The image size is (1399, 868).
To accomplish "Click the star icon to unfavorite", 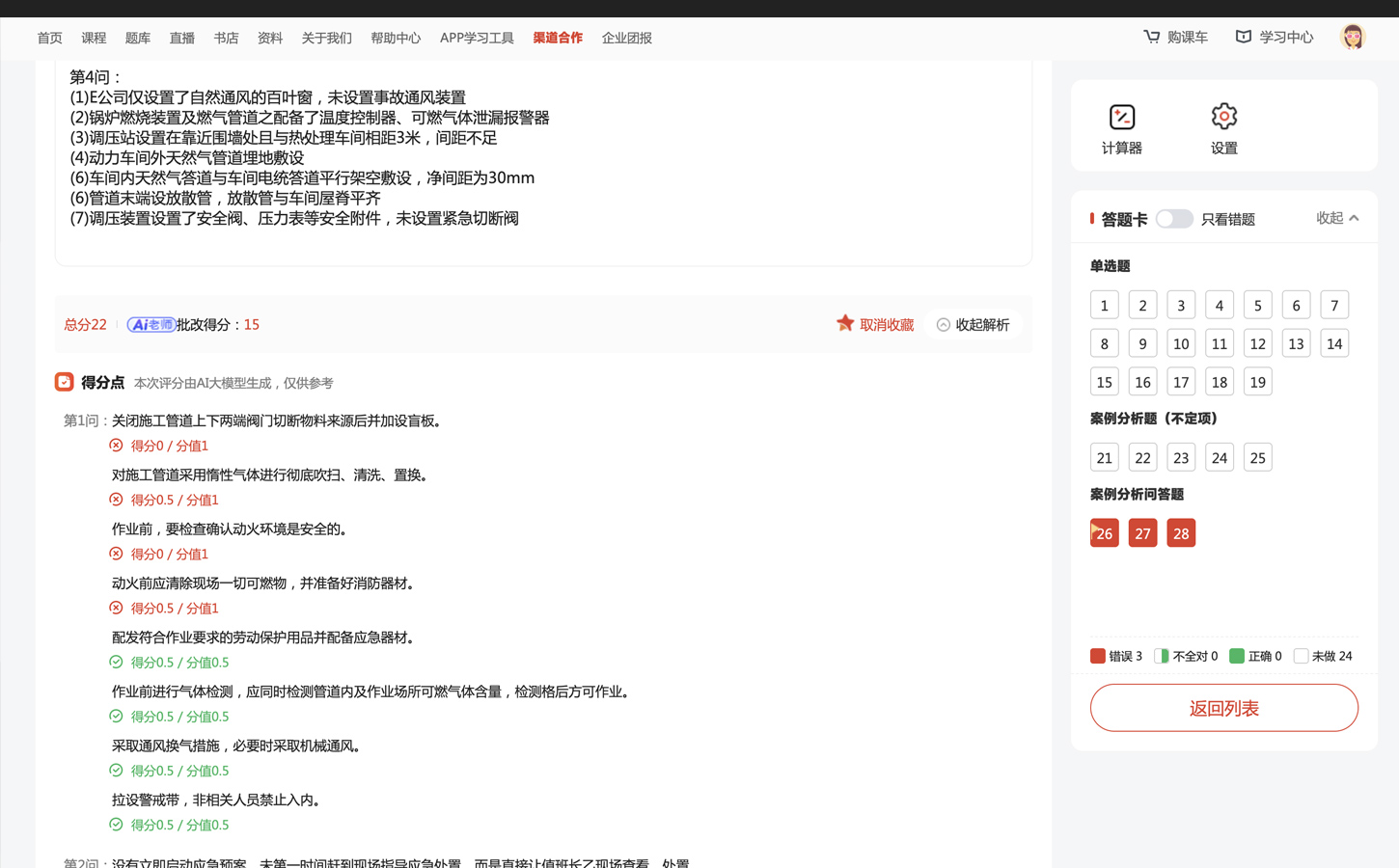I will pyautogui.click(x=845, y=324).
